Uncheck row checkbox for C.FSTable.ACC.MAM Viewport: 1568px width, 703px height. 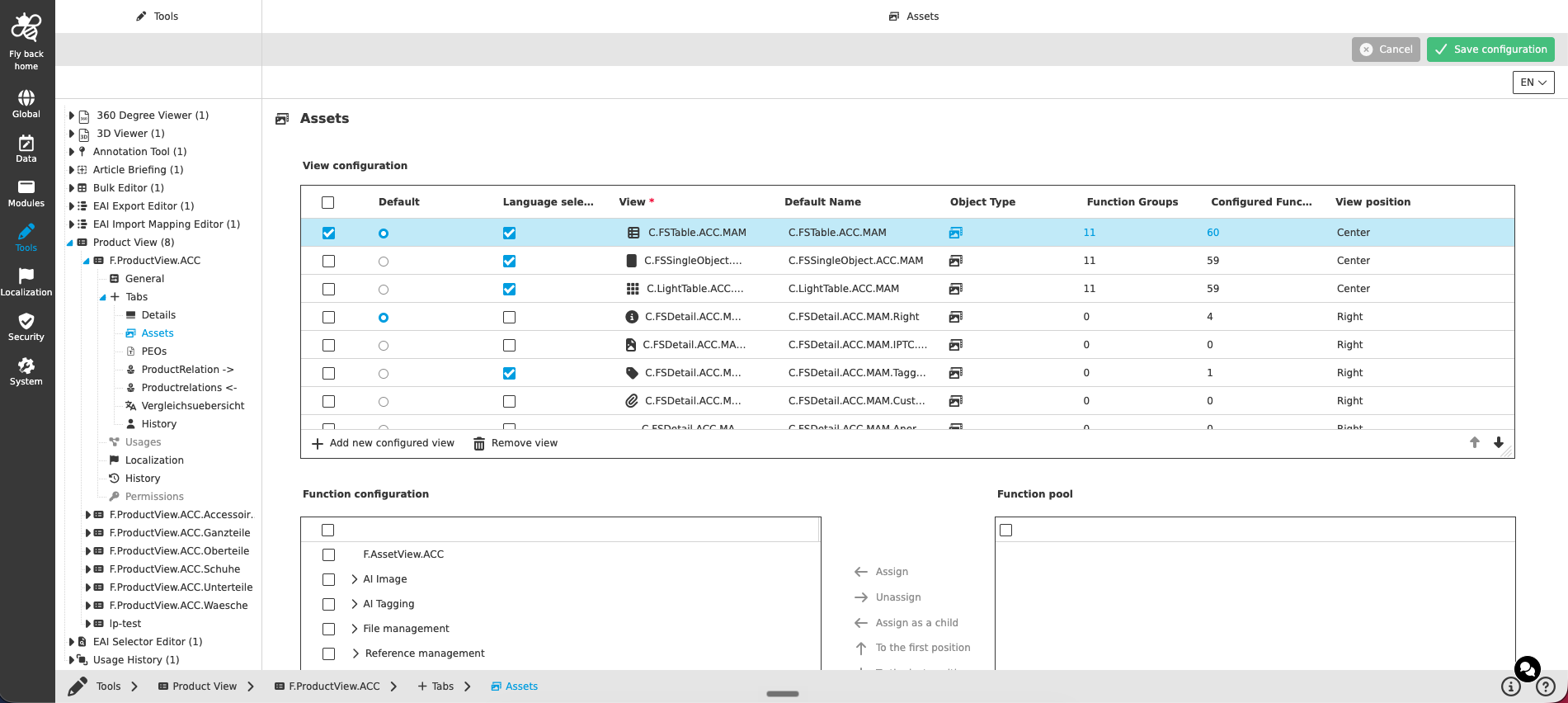[328, 234]
